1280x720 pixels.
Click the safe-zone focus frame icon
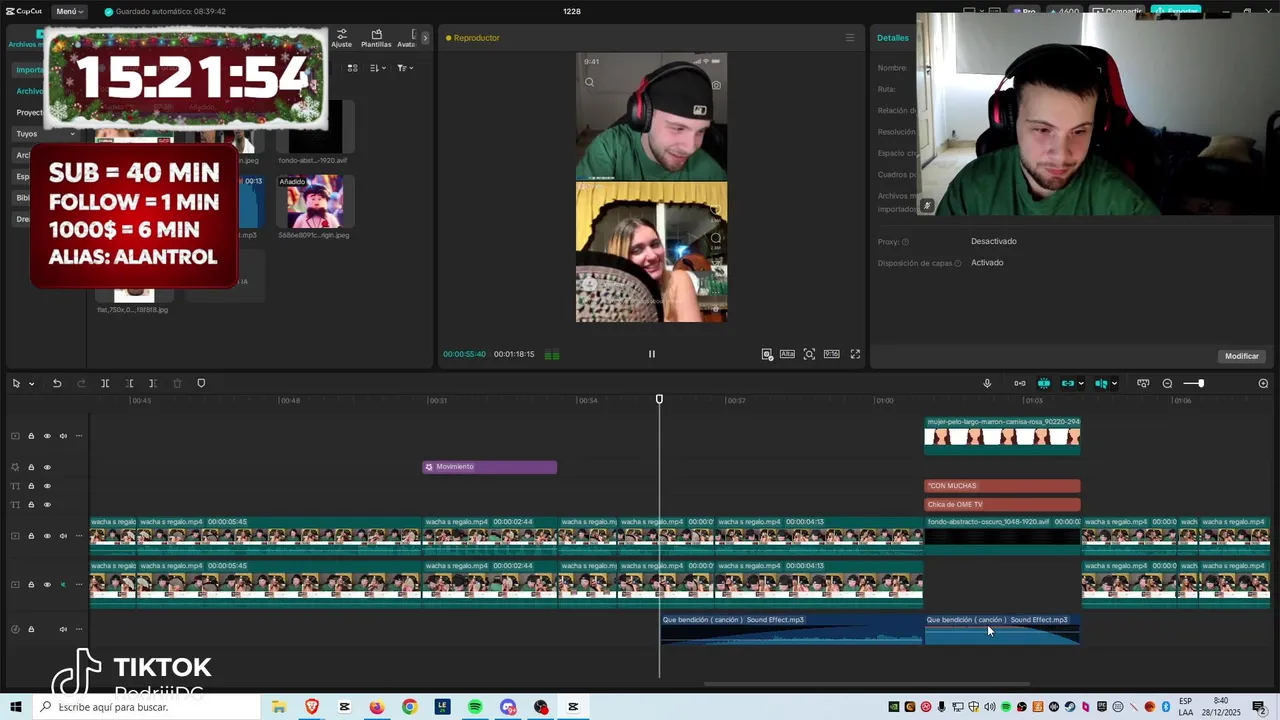click(810, 354)
